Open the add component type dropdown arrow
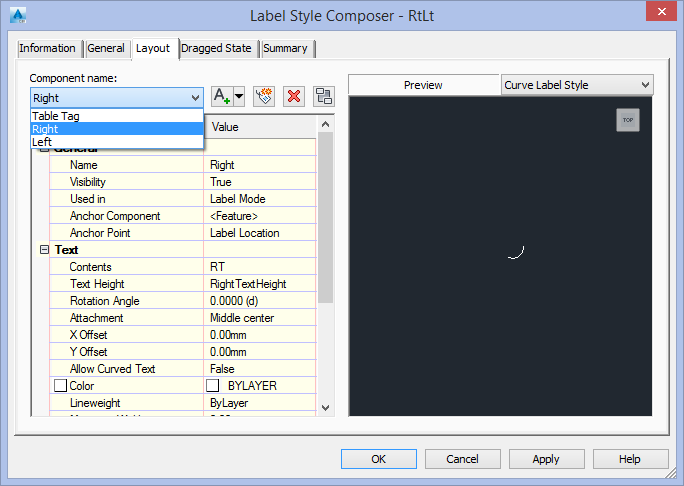 (239, 96)
